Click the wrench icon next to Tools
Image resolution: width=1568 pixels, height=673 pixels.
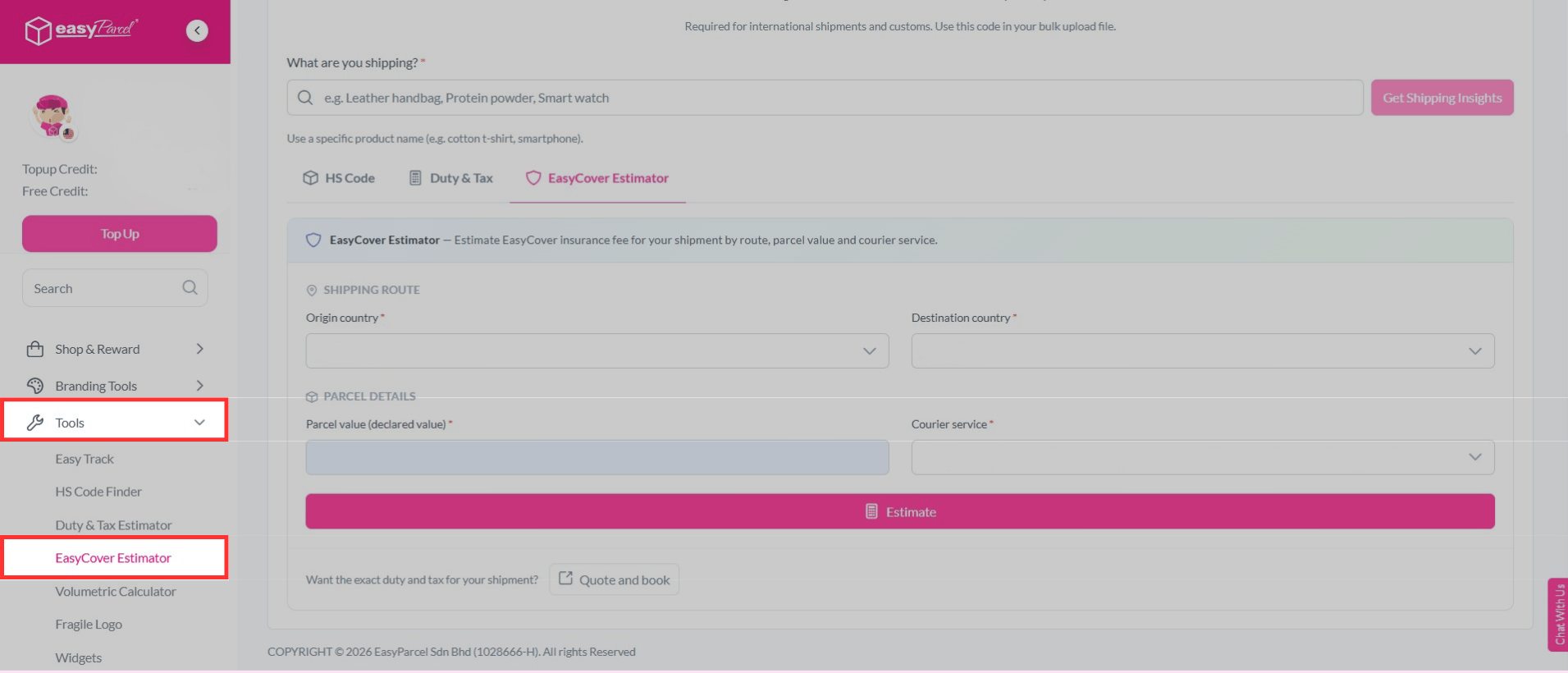35,422
